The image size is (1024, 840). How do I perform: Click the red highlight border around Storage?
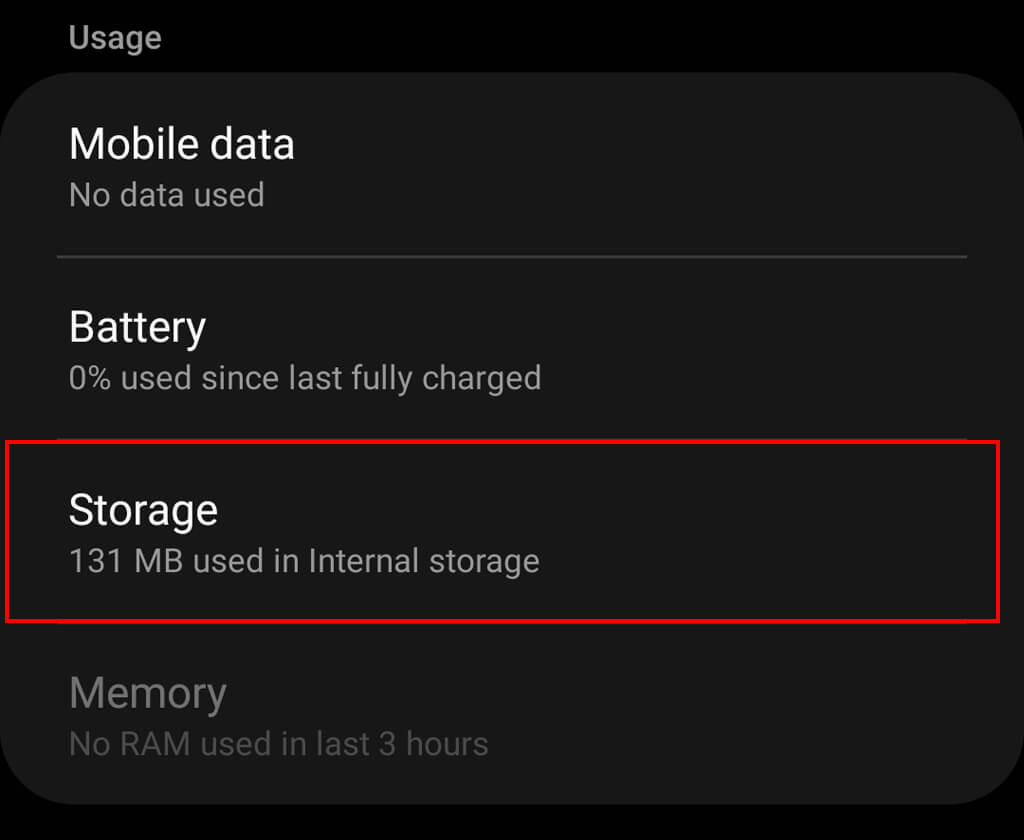click(x=998, y=530)
